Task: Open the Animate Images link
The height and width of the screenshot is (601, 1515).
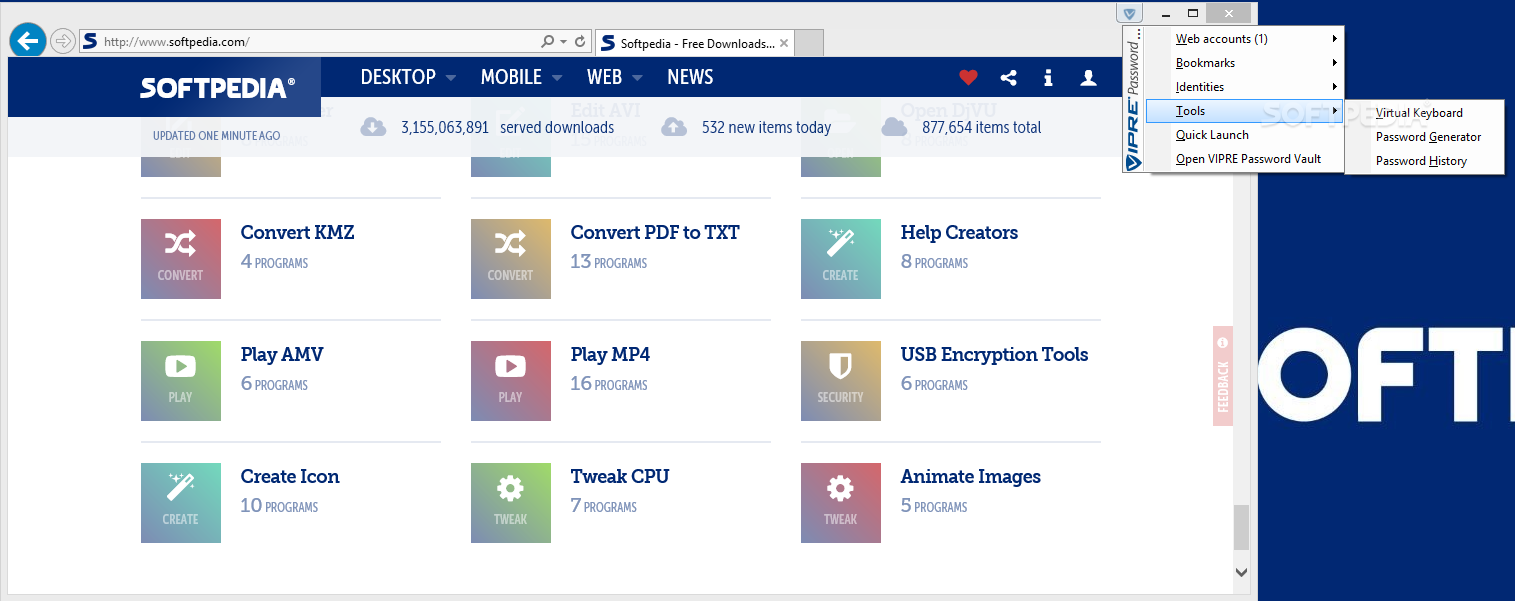Action: [x=971, y=477]
